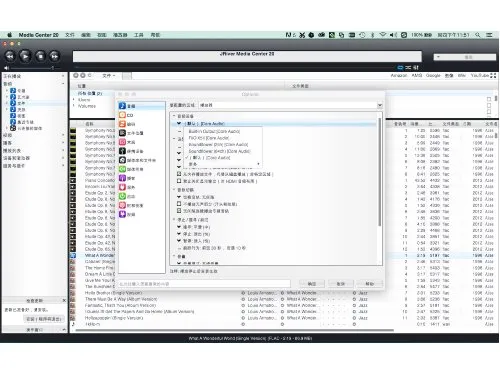The height and width of the screenshot is (375, 500).
Task: Click the Help button in Options dialog
Action: click(x=369, y=284)
